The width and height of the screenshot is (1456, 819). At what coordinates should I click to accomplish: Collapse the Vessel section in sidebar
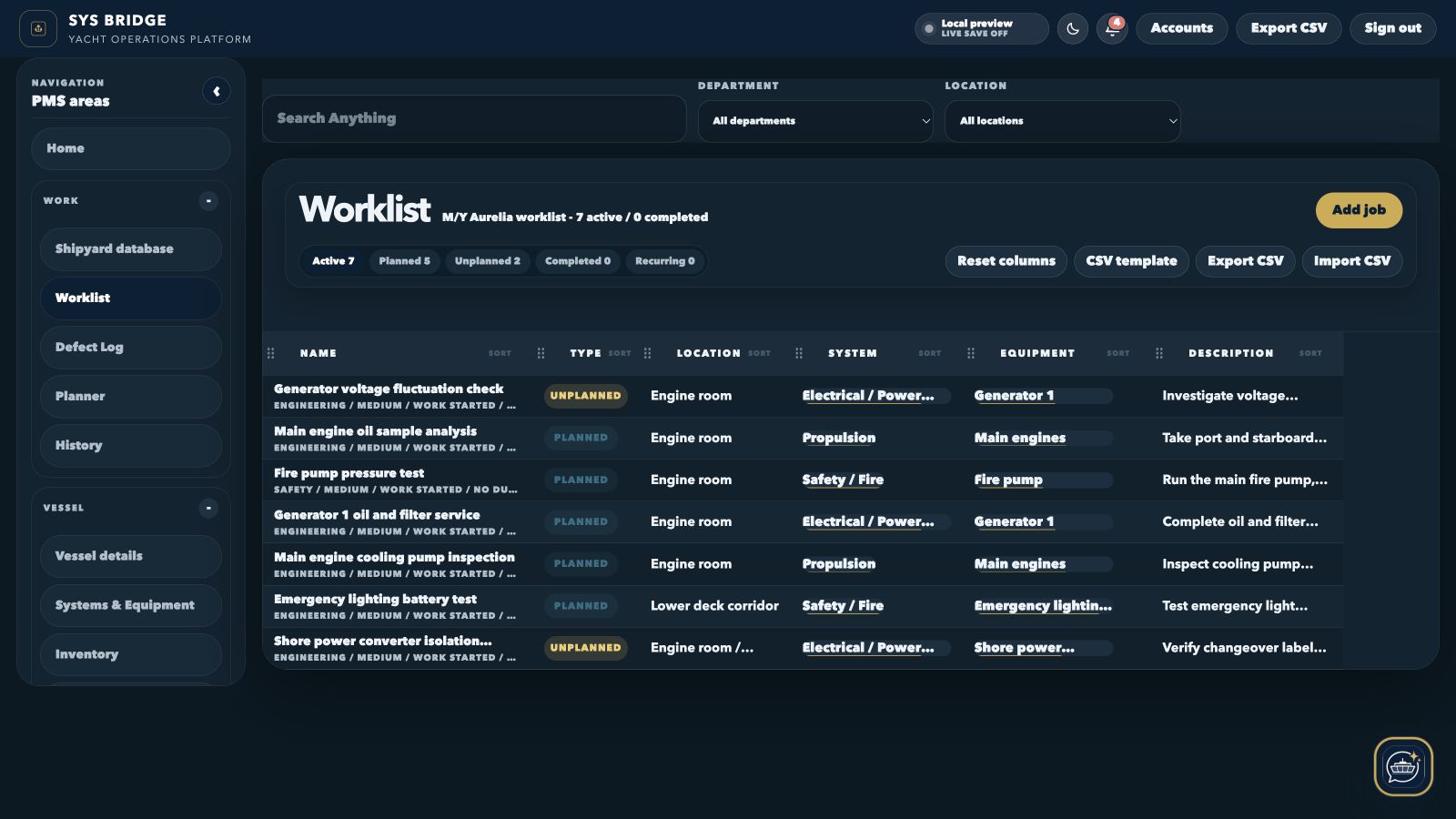pos(208,508)
